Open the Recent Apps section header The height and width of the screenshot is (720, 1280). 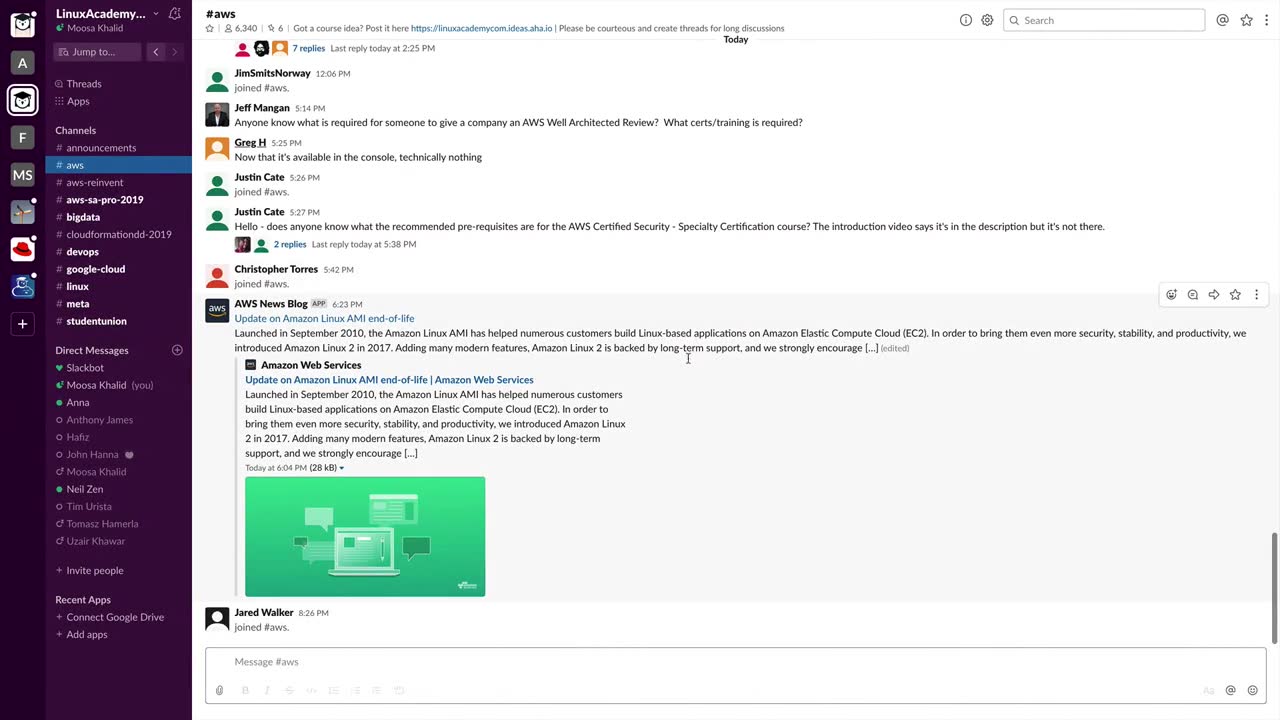(x=83, y=600)
